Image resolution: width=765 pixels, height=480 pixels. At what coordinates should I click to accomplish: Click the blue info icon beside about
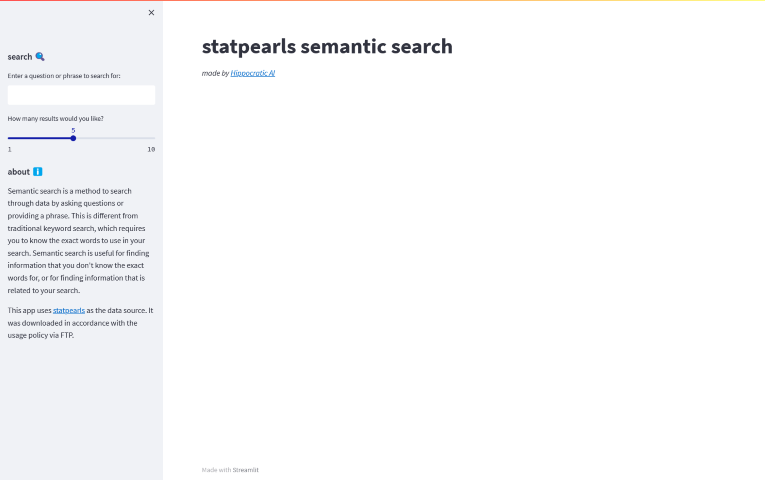(x=37, y=171)
